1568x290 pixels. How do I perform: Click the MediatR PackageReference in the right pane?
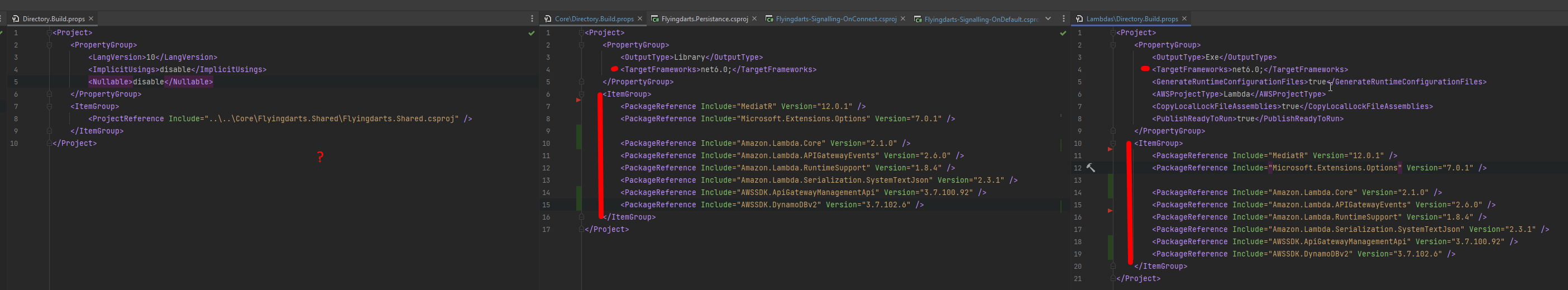1275,155
